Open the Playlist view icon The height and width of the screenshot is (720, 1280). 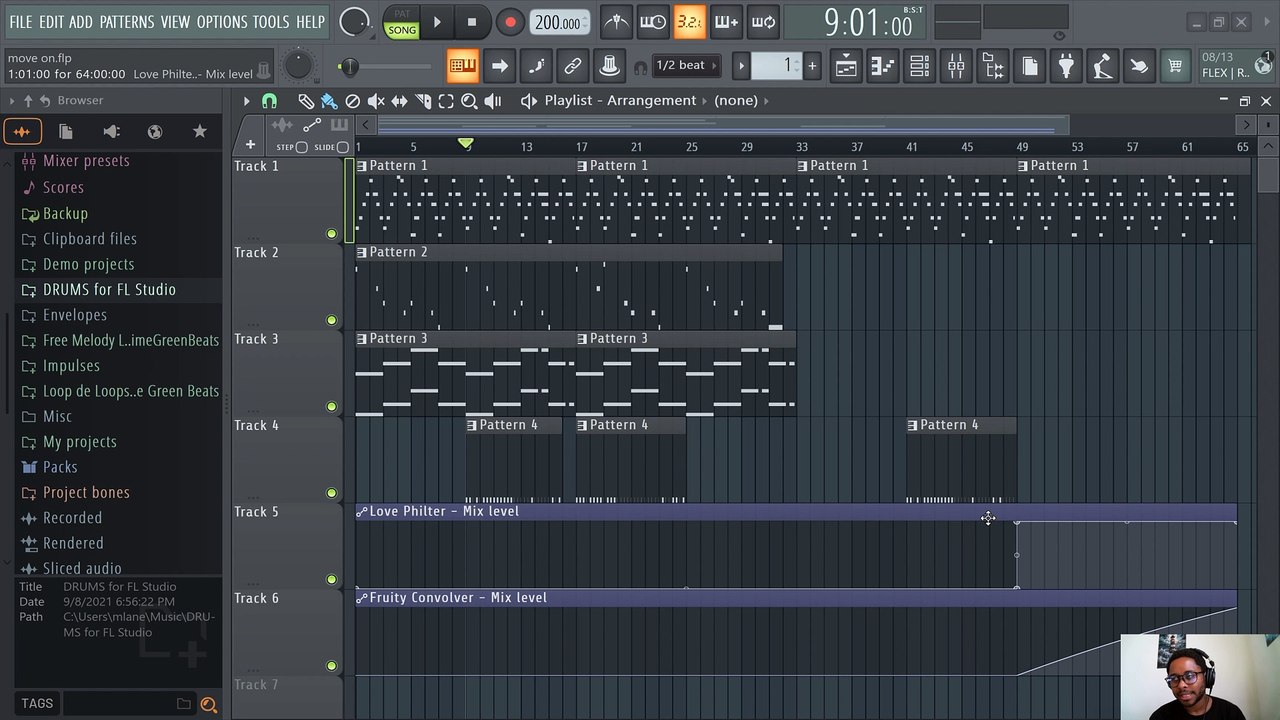click(846, 66)
